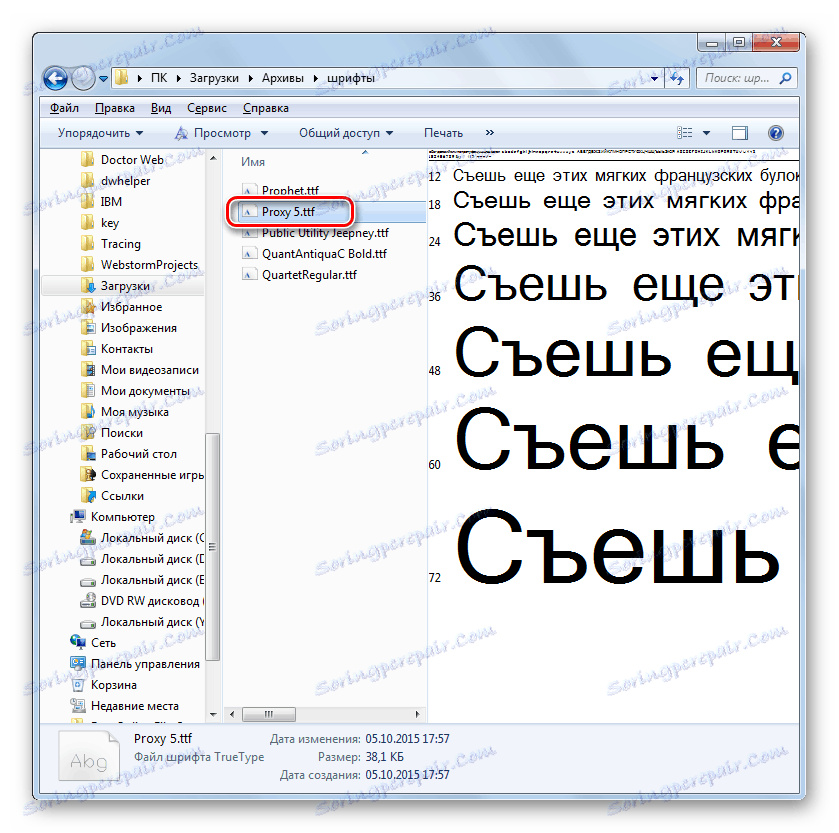Expand the arrow after Архивы in path

(x=315, y=78)
